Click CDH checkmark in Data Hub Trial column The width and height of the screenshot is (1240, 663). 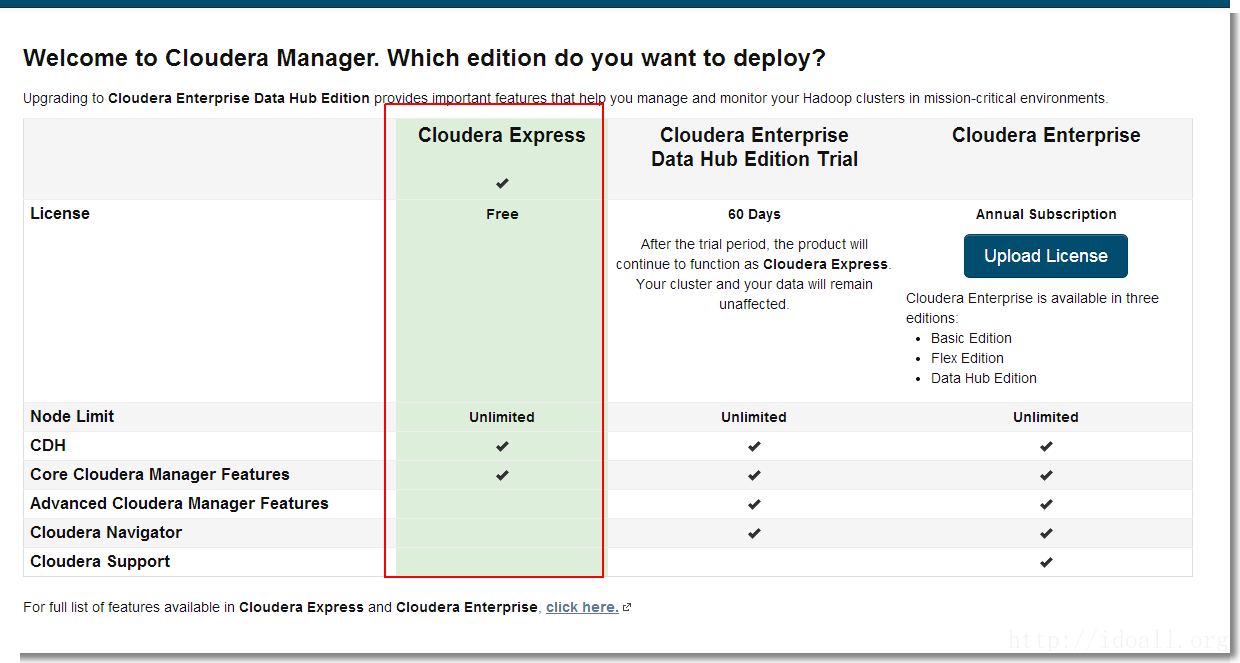point(754,446)
